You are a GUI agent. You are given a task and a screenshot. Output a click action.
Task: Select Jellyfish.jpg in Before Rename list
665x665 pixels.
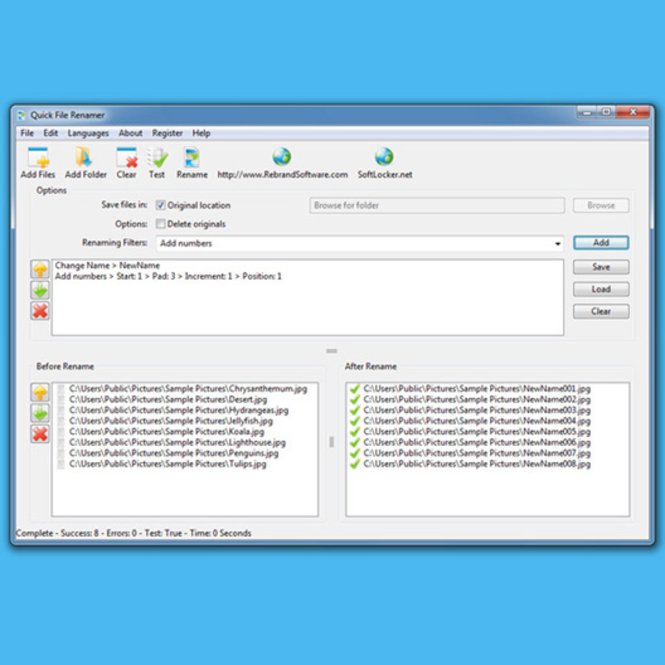(171, 421)
